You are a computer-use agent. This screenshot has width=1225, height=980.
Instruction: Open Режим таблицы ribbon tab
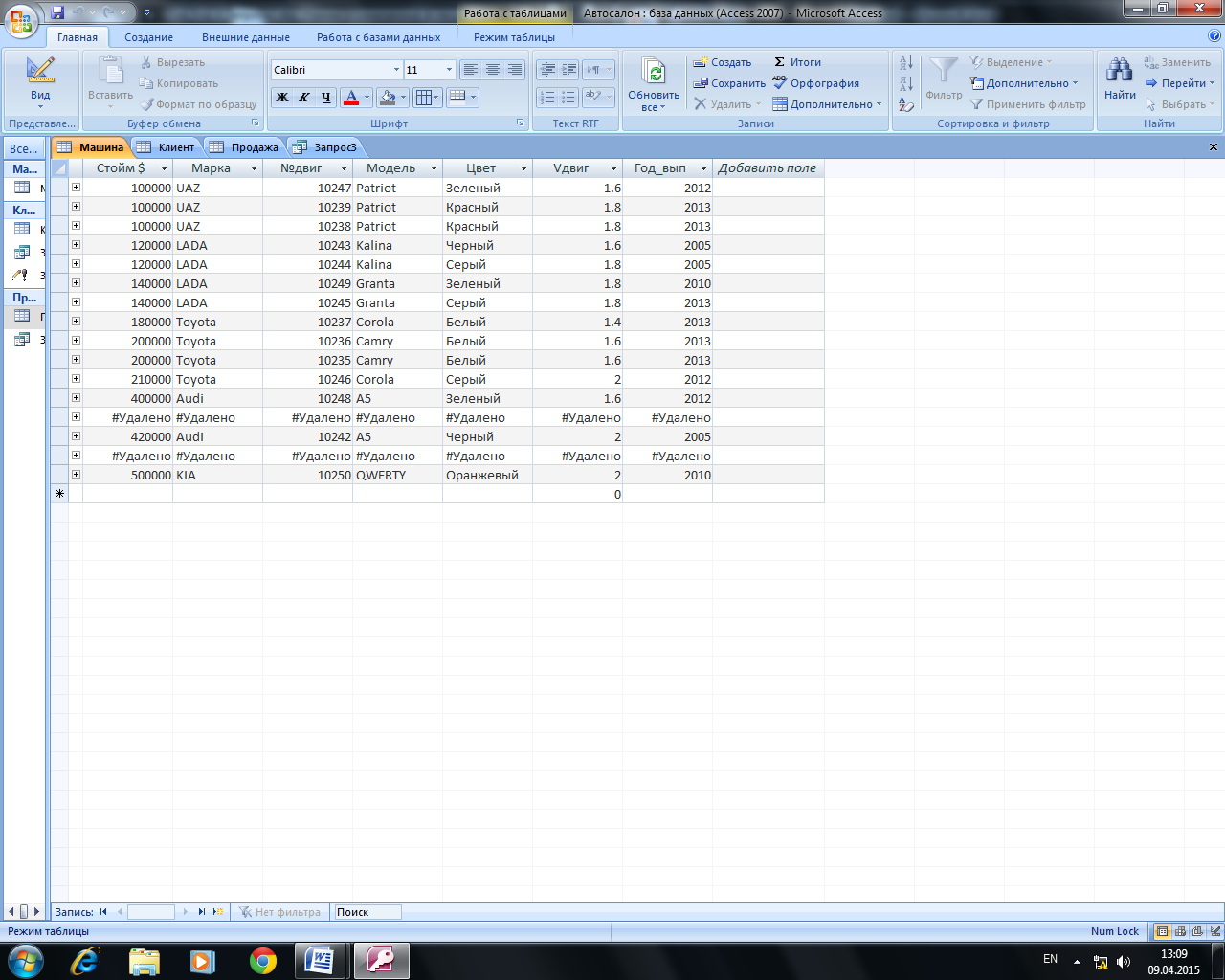click(x=514, y=37)
